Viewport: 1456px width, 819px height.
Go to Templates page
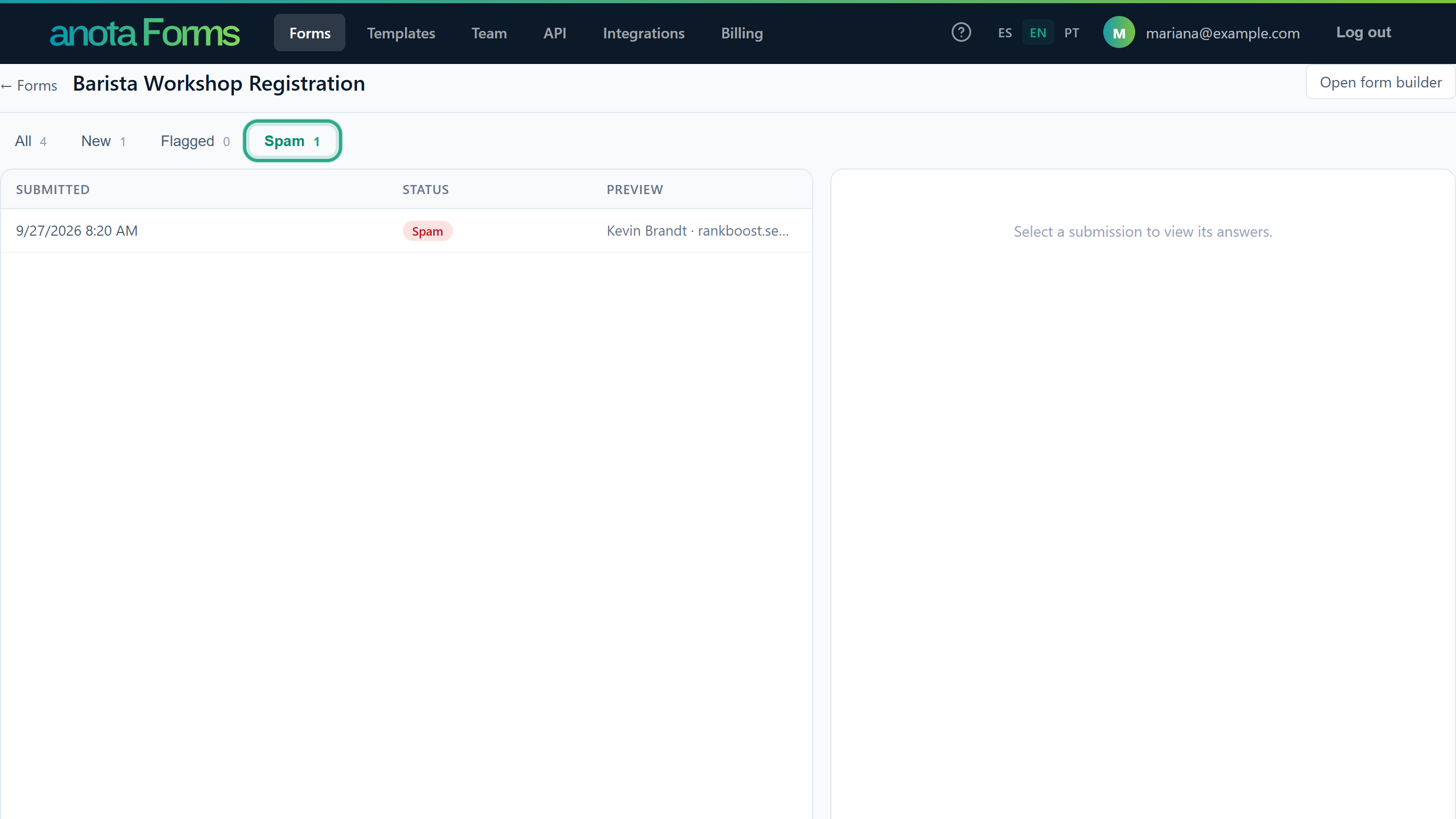pyautogui.click(x=401, y=33)
